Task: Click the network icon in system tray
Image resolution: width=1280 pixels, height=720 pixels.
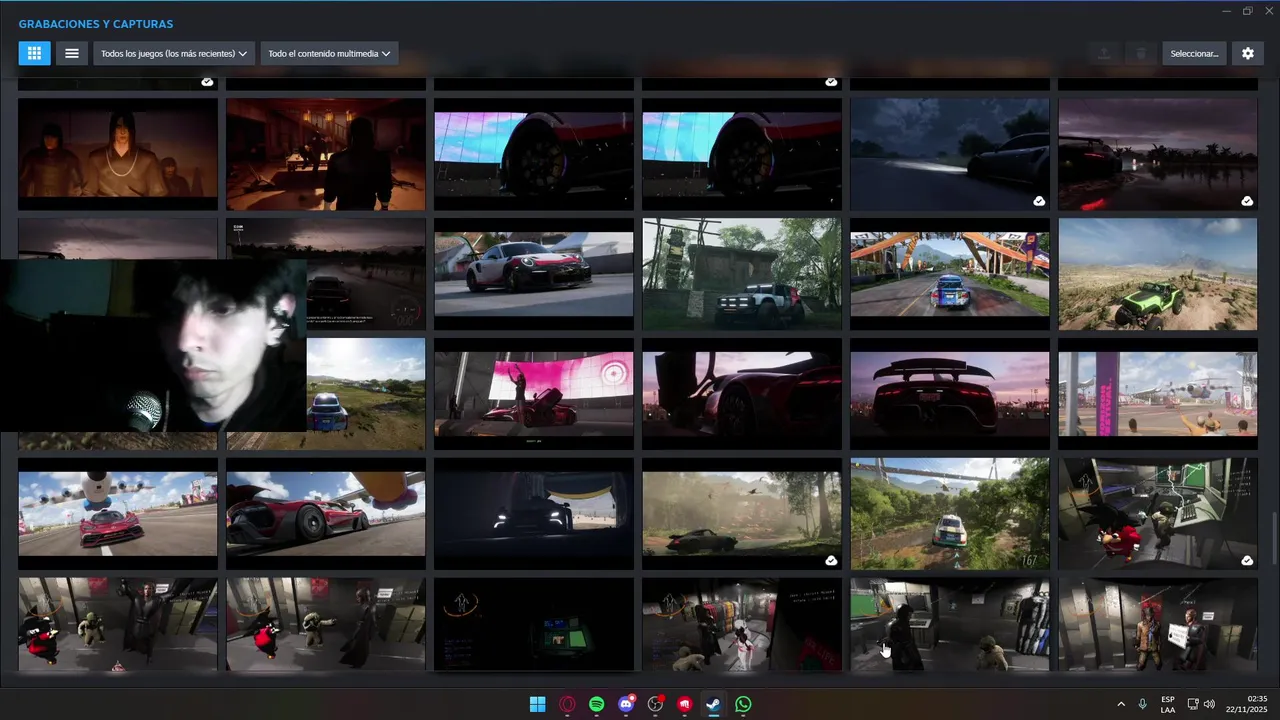Action: click(x=1193, y=704)
